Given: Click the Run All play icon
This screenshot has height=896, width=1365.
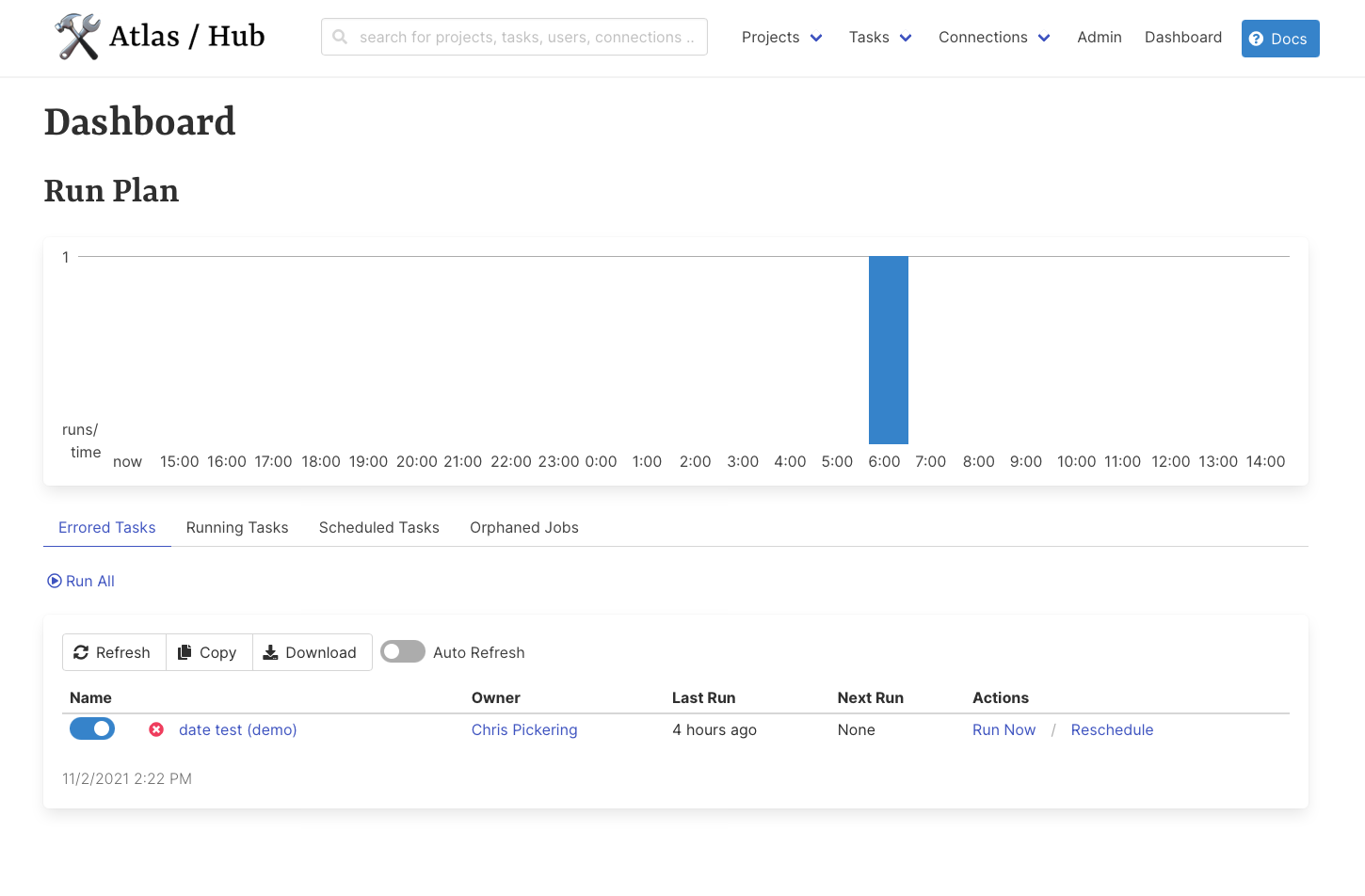Looking at the screenshot, I should (55, 581).
